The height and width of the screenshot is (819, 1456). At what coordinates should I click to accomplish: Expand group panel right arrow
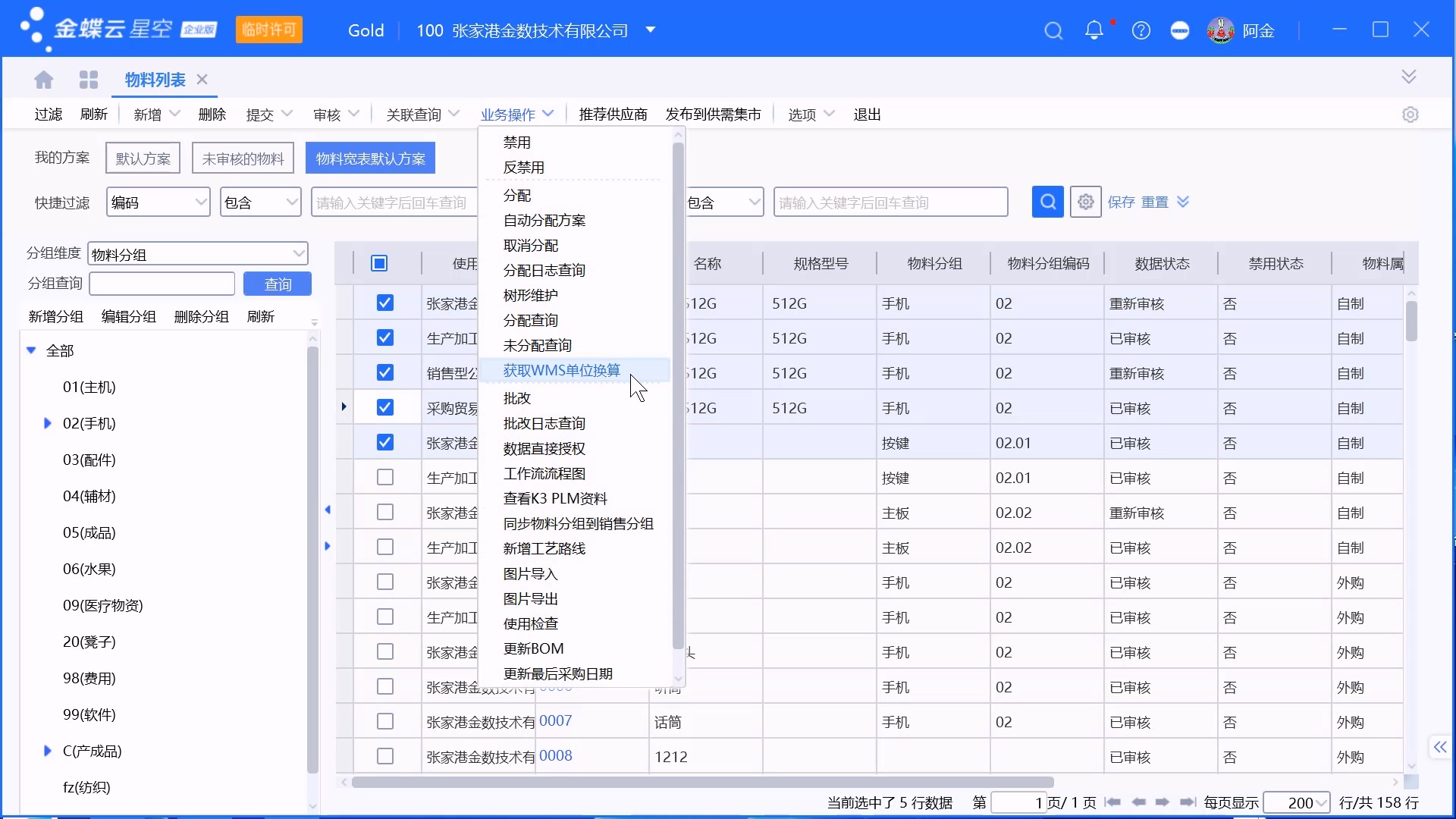click(328, 546)
